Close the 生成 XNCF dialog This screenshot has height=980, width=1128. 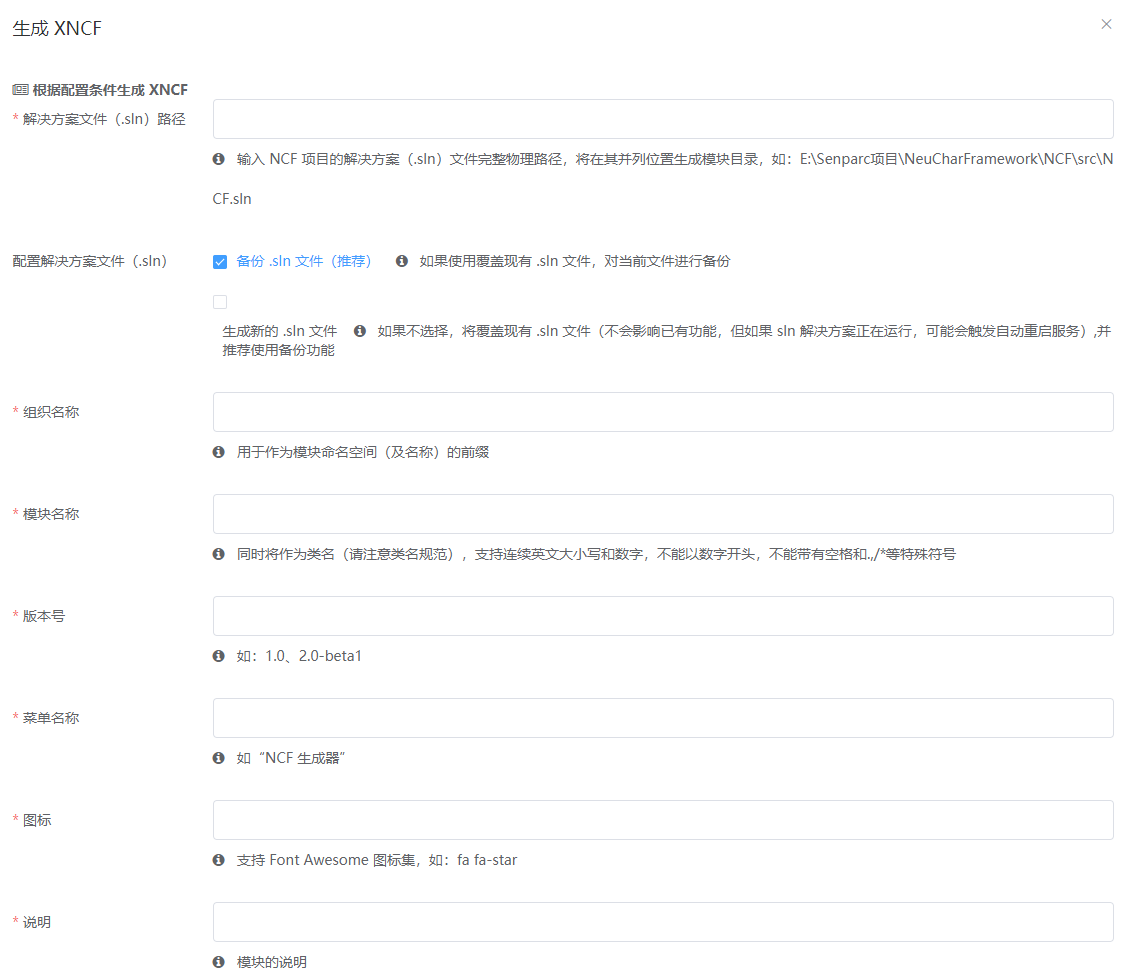click(x=1106, y=24)
